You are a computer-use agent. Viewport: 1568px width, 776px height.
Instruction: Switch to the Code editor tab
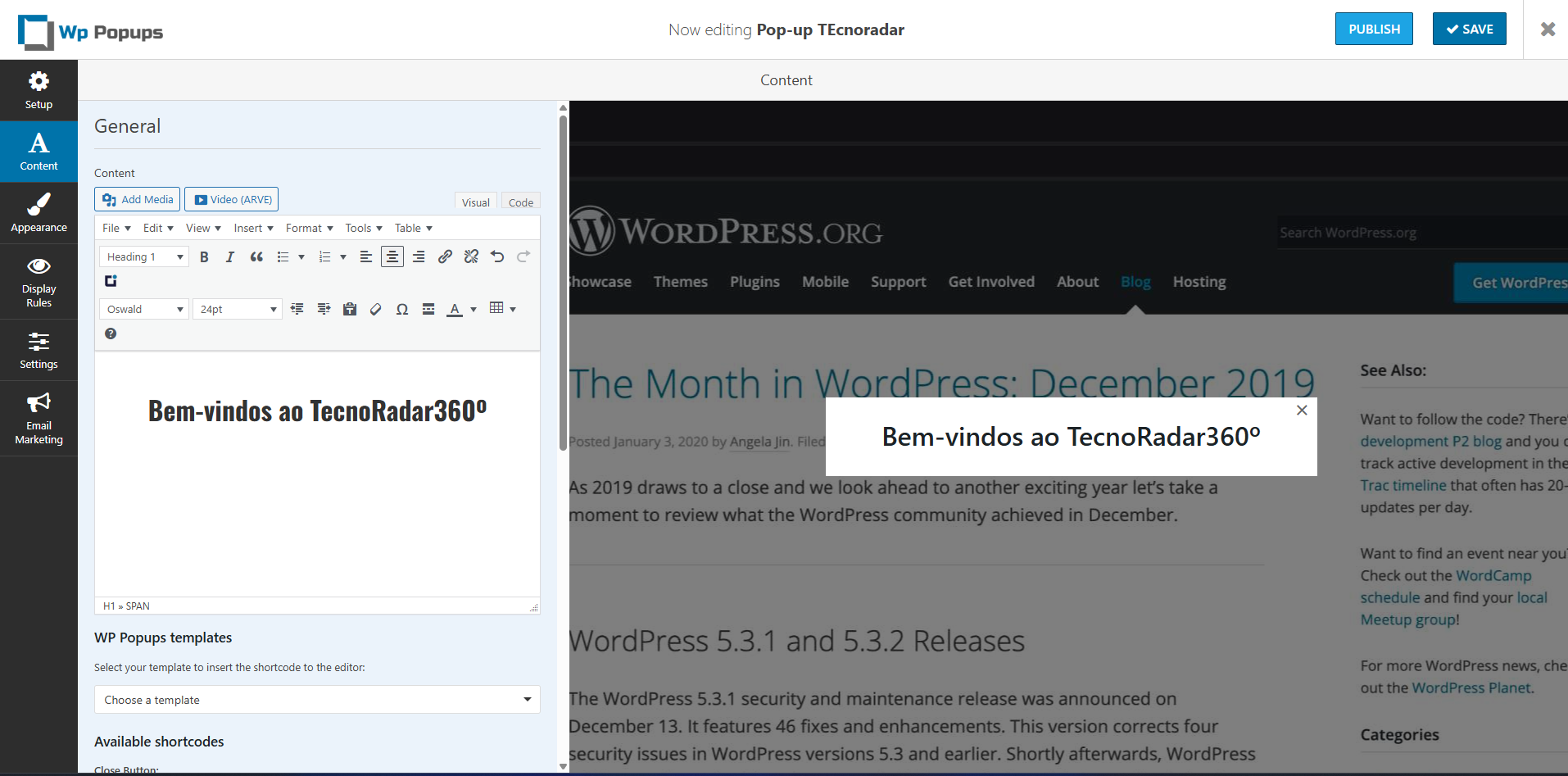coord(521,202)
